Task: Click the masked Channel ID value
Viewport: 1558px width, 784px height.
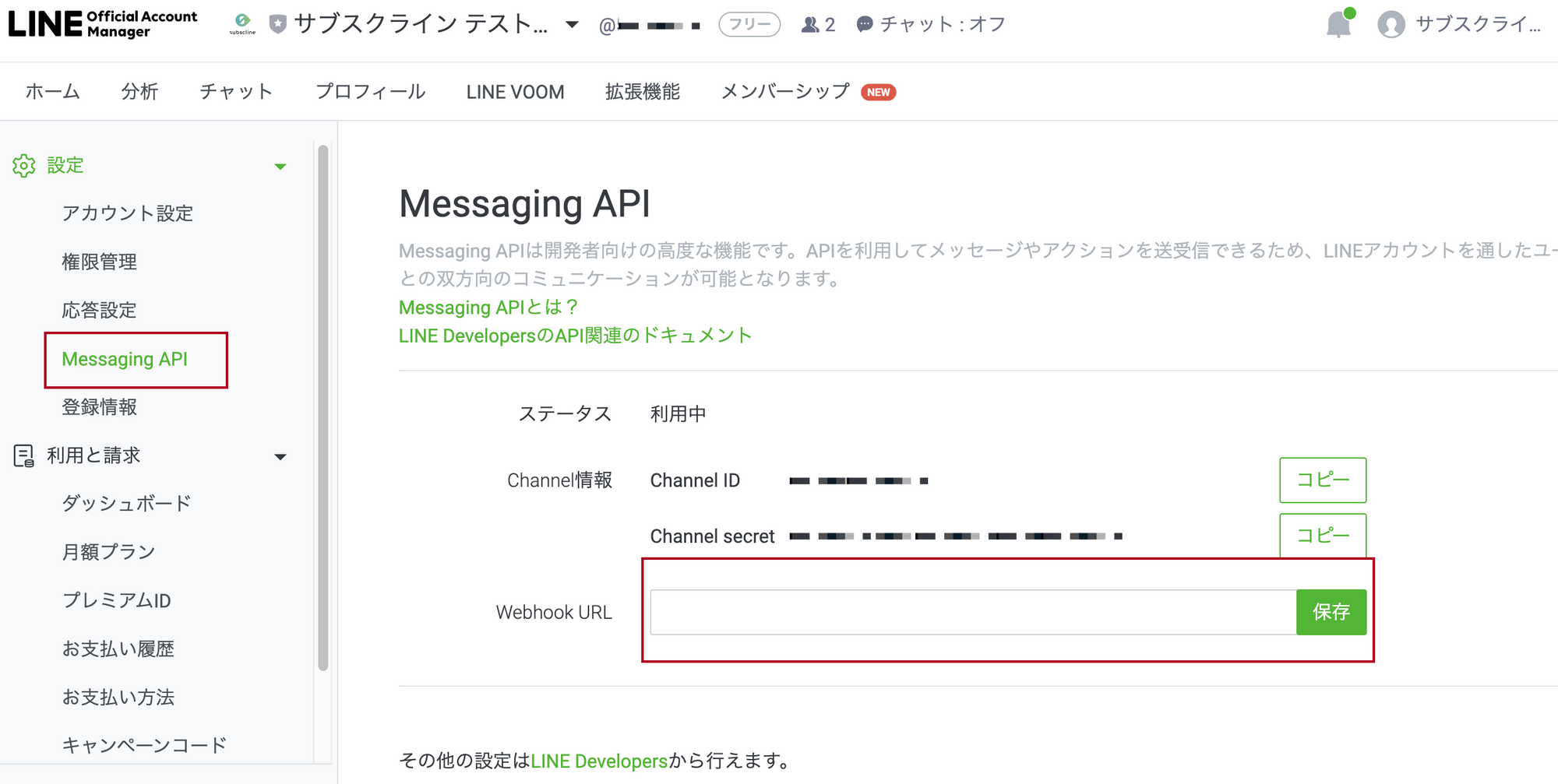Action: click(858, 481)
